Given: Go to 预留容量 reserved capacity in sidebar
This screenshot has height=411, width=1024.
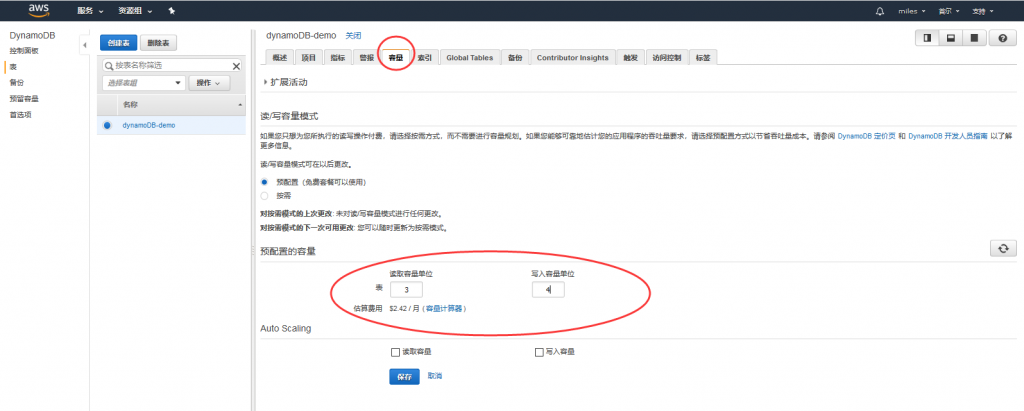Looking at the screenshot, I should coord(24,99).
